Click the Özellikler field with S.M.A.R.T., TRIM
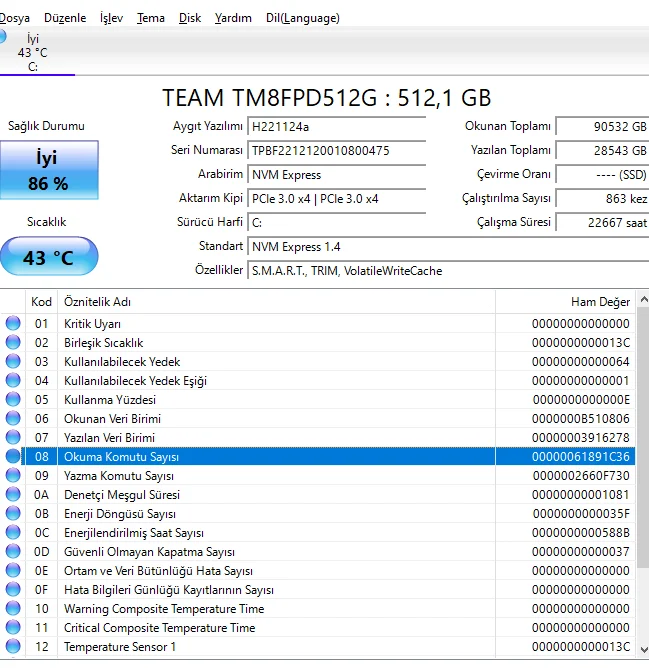The width and height of the screenshot is (649, 668). (x=448, y=271)
